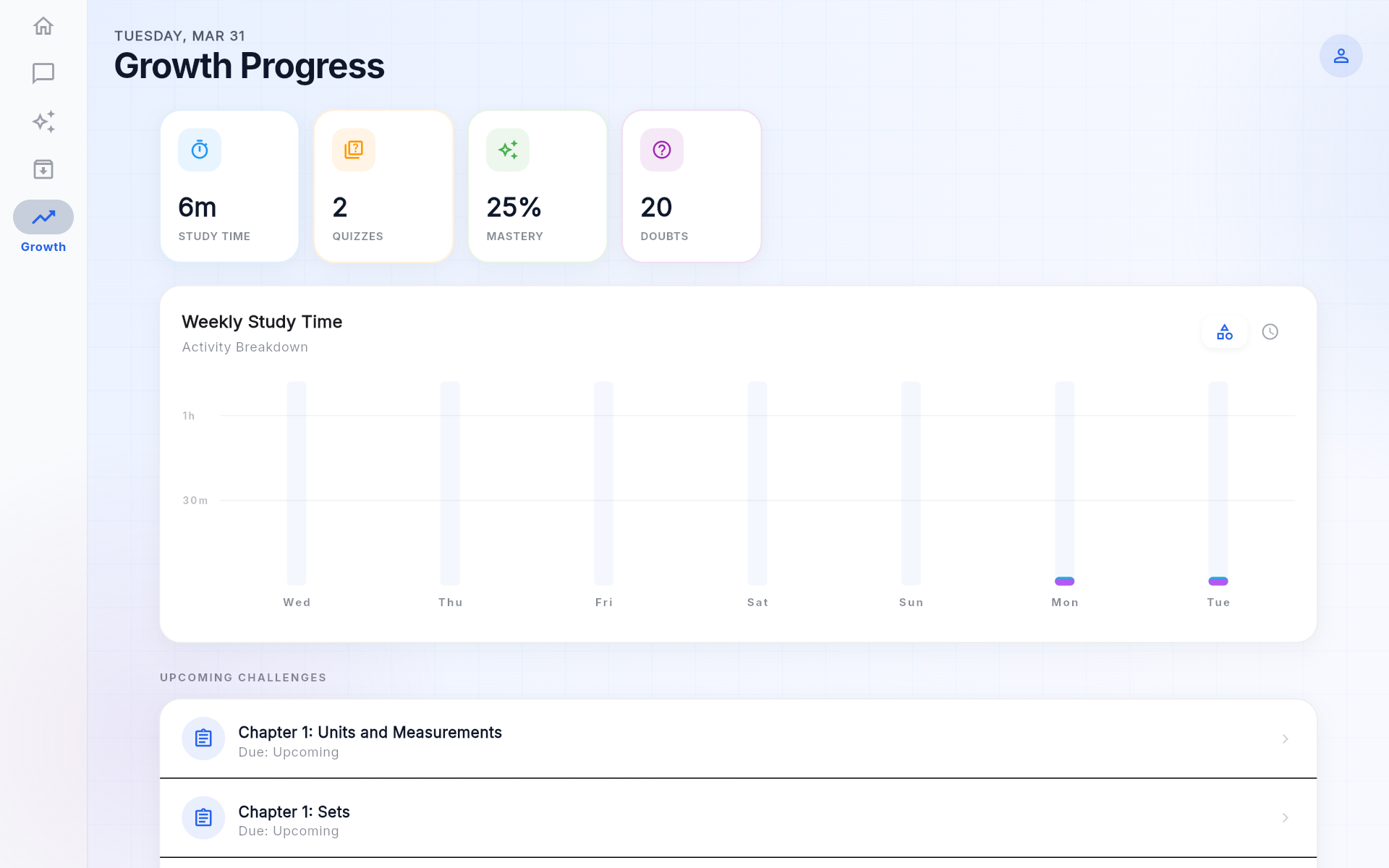1389x868 pixels.
Task: Click the quiz cards icon on the Quizzes card
Action: pos(354,150)
